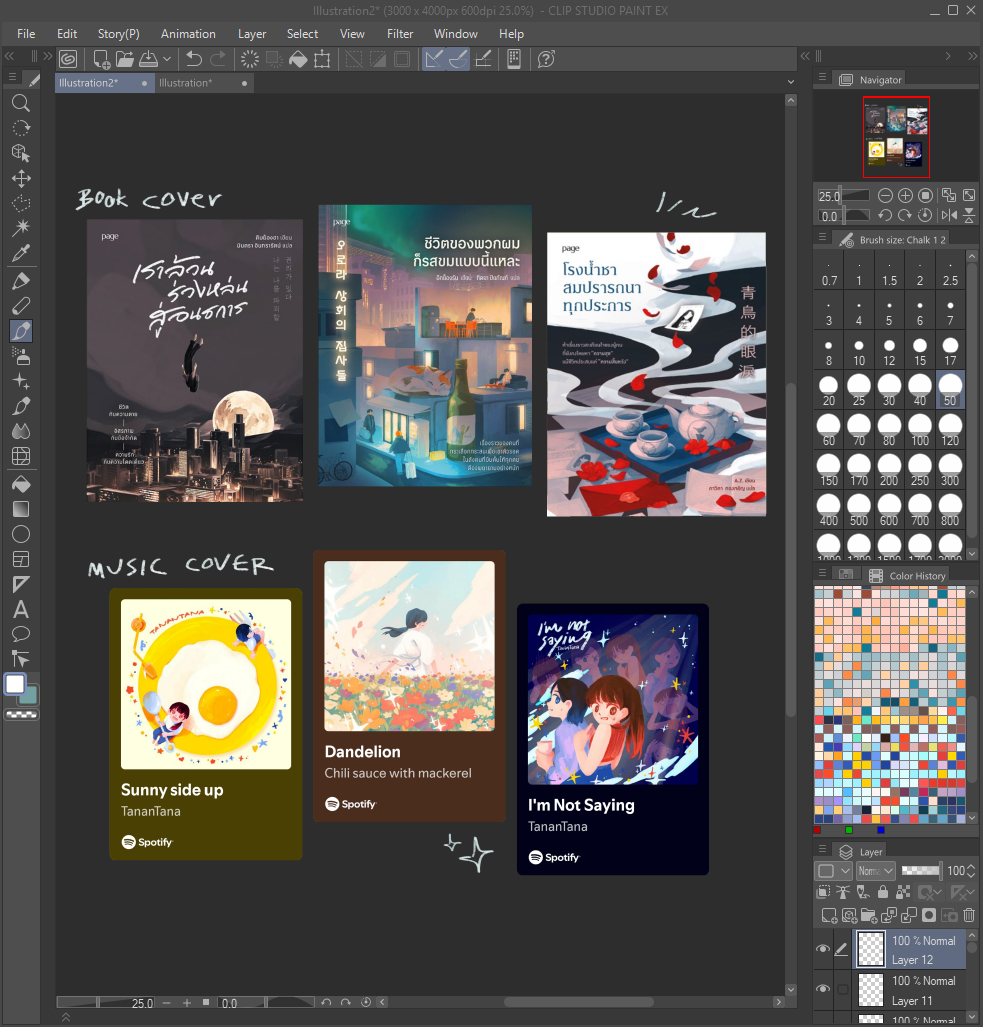Click the Undo arrow in command bar
This screenshot has width=983, height=1027.
click(x=194, y=59)
